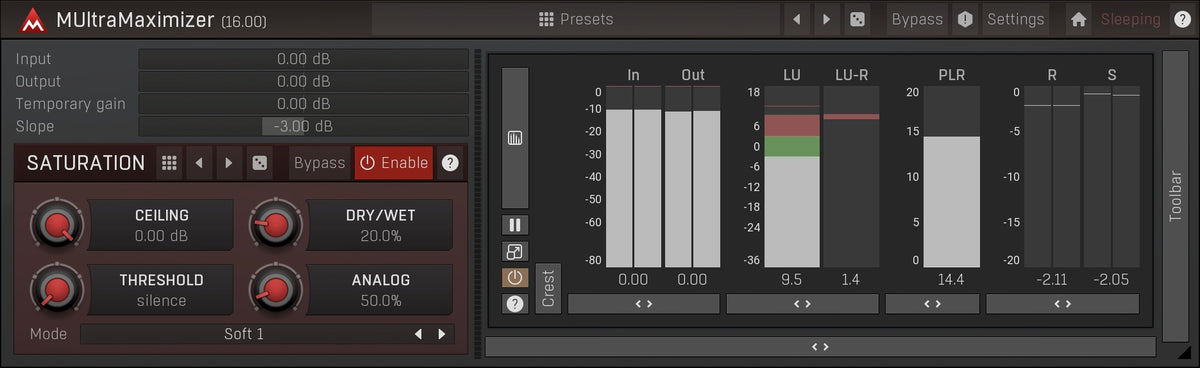Select next Mode with right arrow

tap(441, 334)
